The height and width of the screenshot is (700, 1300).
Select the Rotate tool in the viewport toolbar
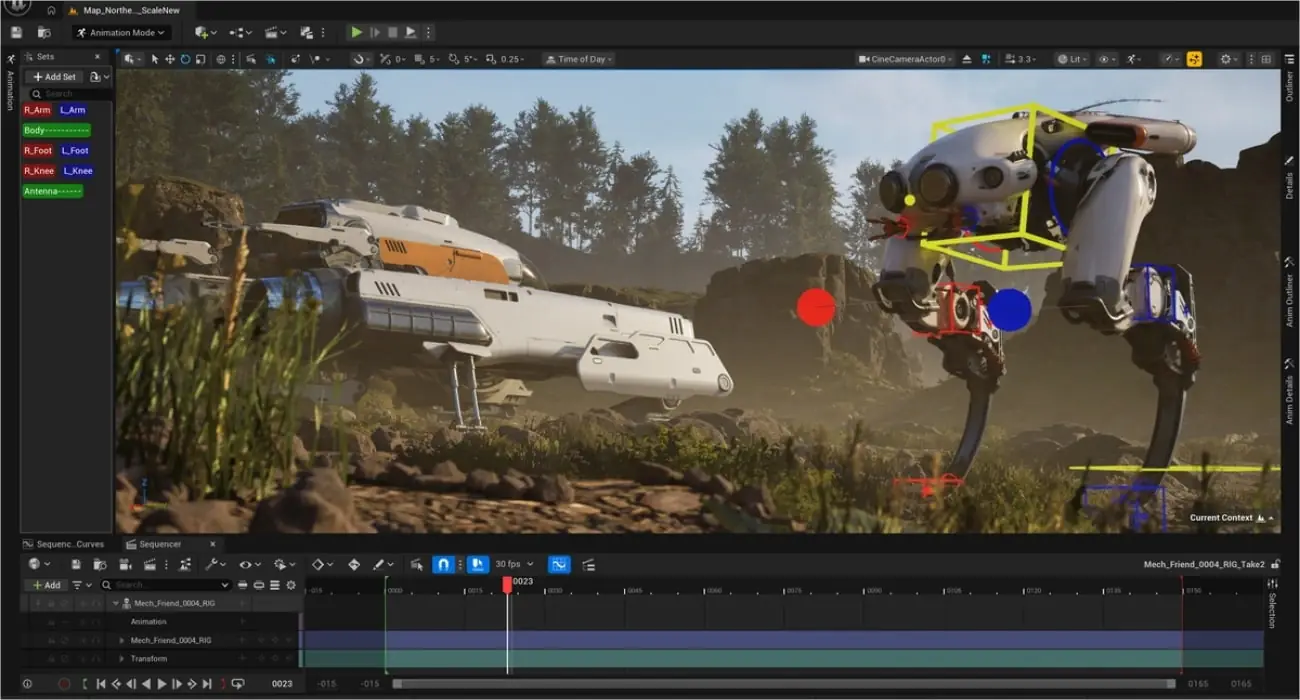[186, 60]
